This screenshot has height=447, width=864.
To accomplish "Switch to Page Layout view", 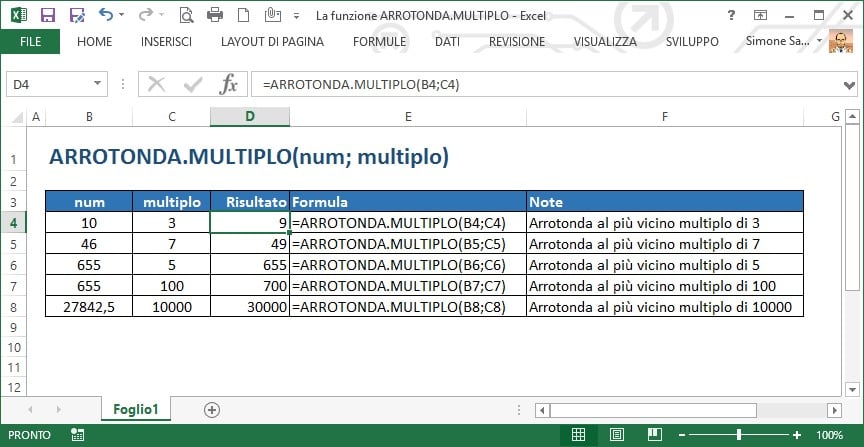I will coord(617,435).
